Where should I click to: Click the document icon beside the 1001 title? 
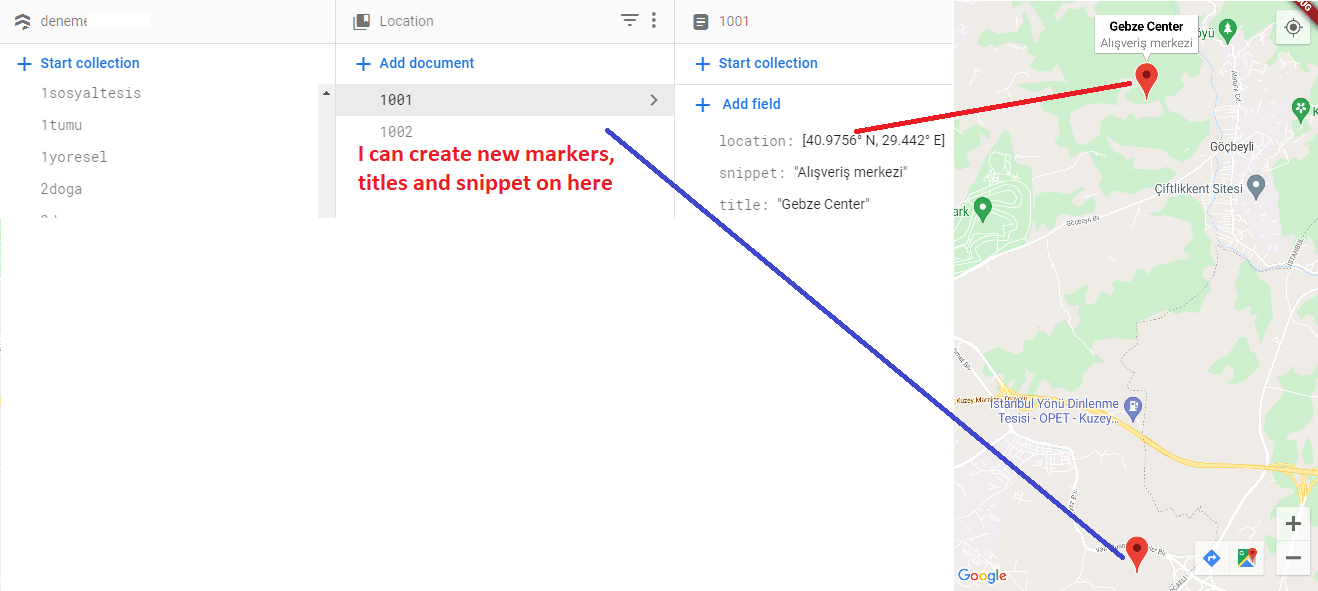point(700,20)
